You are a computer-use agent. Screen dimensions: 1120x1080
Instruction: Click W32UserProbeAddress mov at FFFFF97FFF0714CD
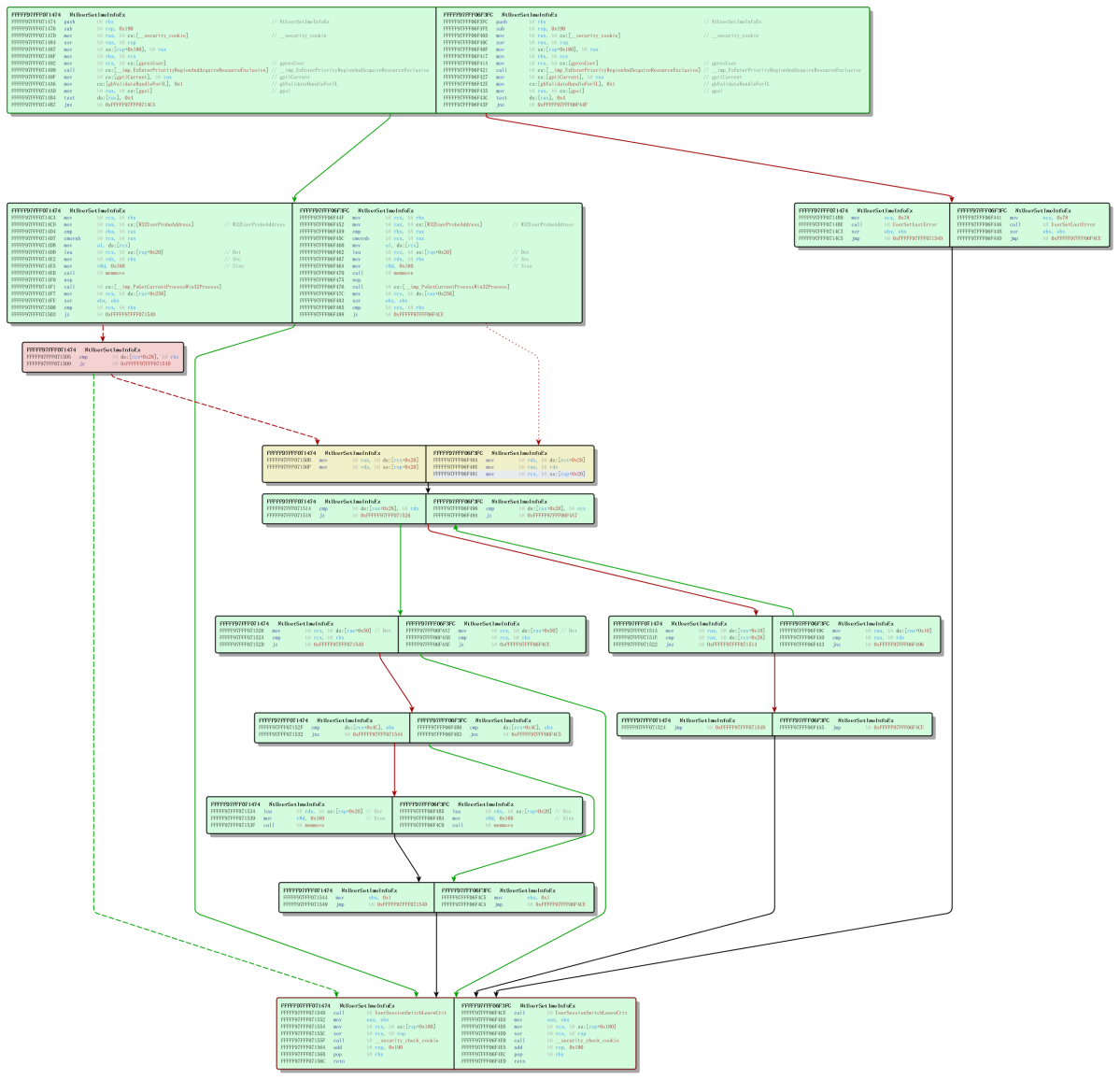[x=103, y=225]
